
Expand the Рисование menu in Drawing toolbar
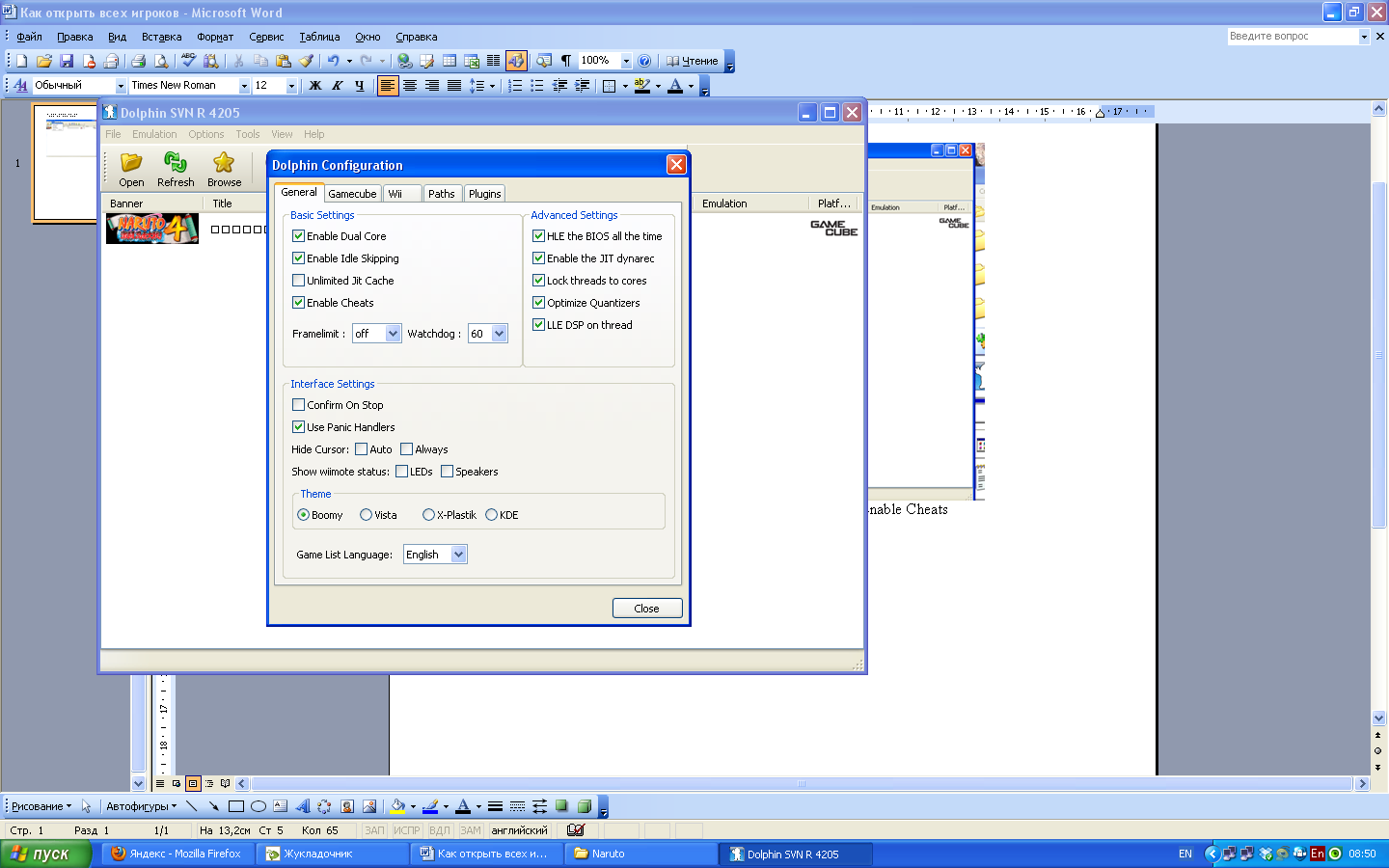(41, 806)
